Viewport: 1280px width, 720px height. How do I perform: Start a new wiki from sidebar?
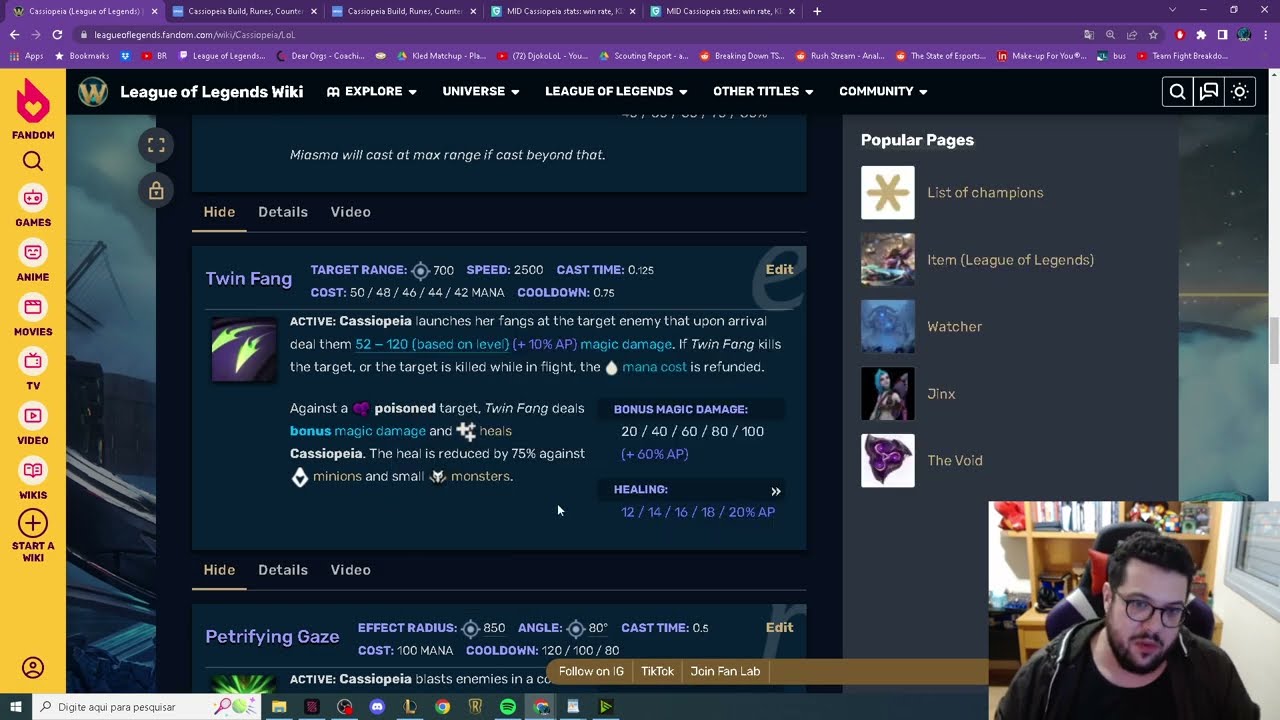[x=33, y=537]
